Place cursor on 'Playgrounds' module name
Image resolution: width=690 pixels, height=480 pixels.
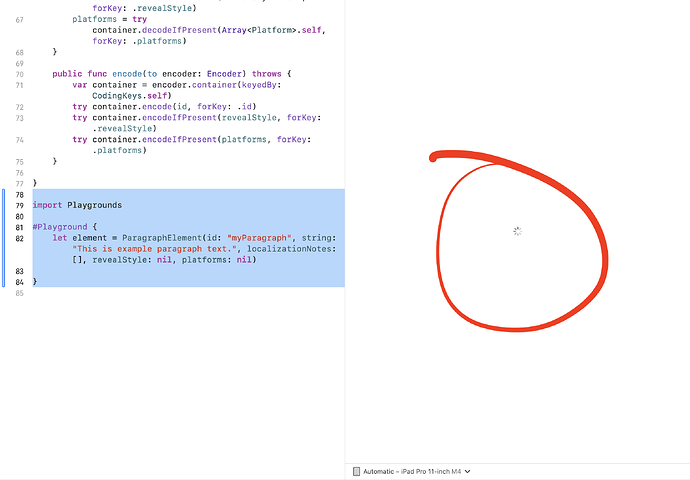point(95,205)
